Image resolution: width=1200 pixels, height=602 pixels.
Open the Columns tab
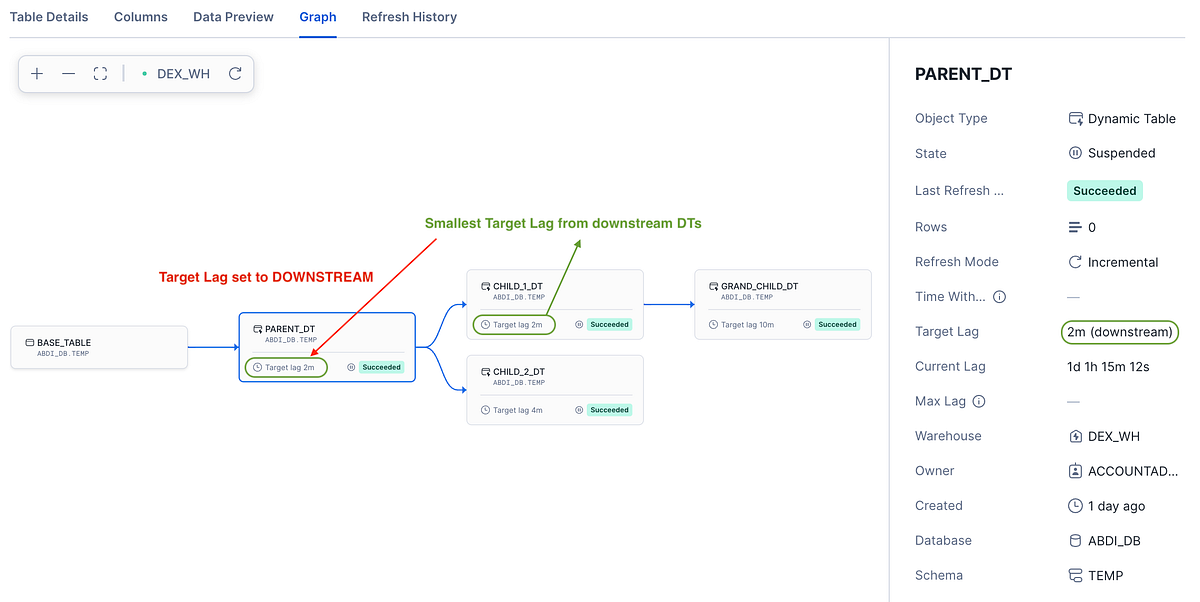point(140,17)
